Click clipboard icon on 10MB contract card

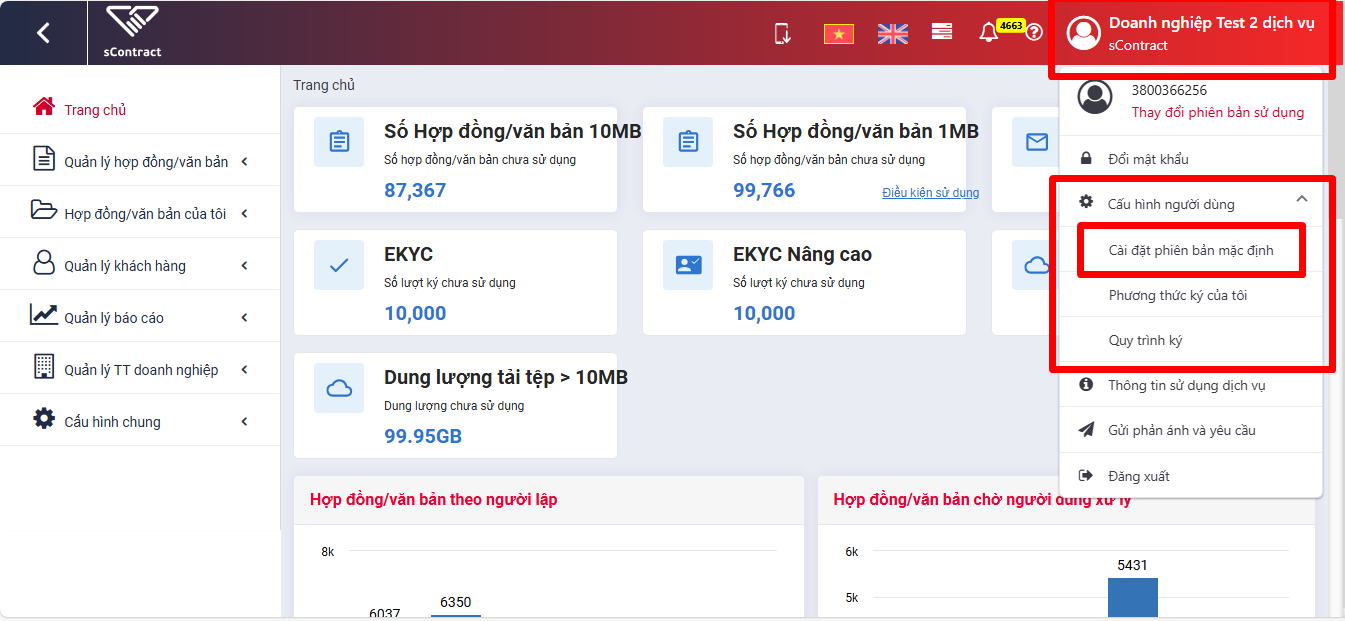pos(339,142)
